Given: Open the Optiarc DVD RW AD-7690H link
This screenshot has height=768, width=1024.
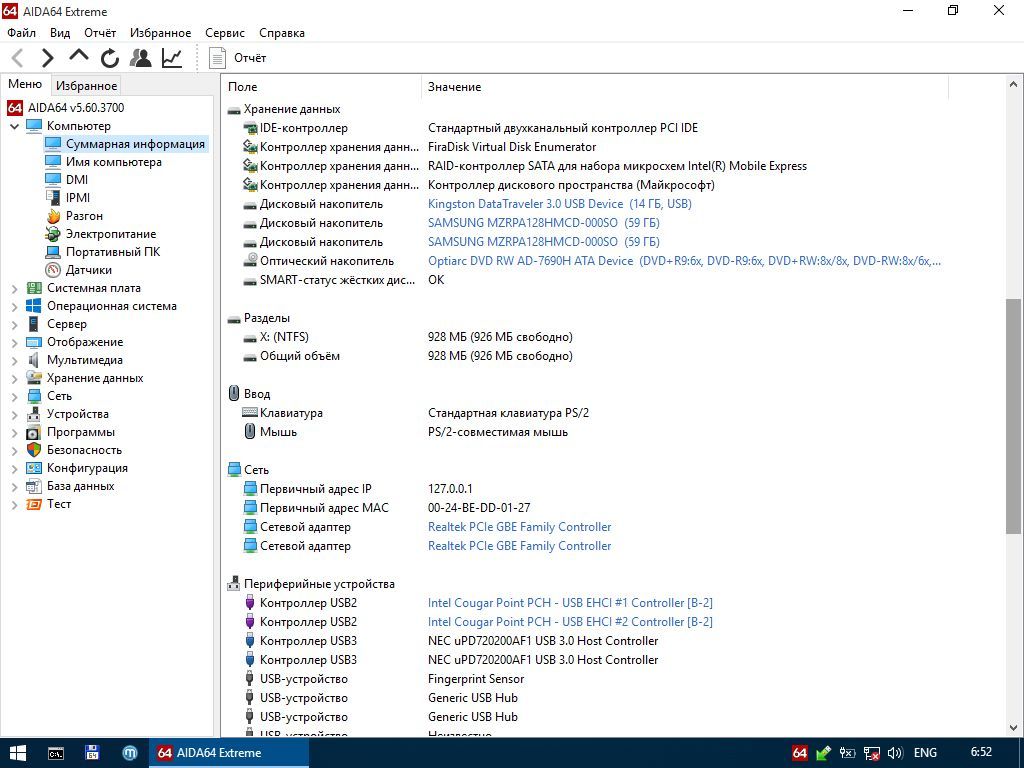Looking at the screenshot, I should click(x=684, y=261).
